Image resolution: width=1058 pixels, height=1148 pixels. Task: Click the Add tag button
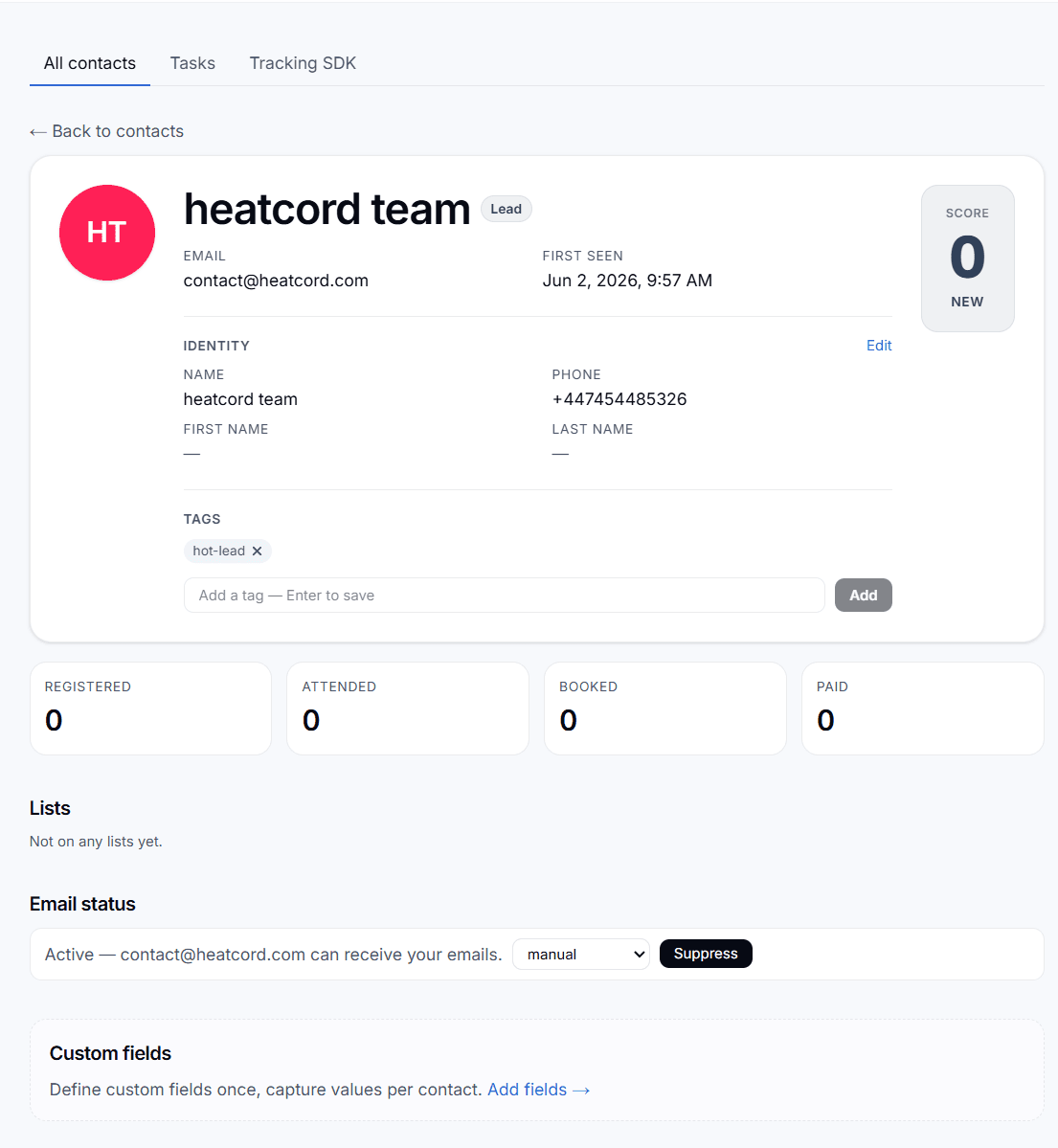[x=864, y=596]
